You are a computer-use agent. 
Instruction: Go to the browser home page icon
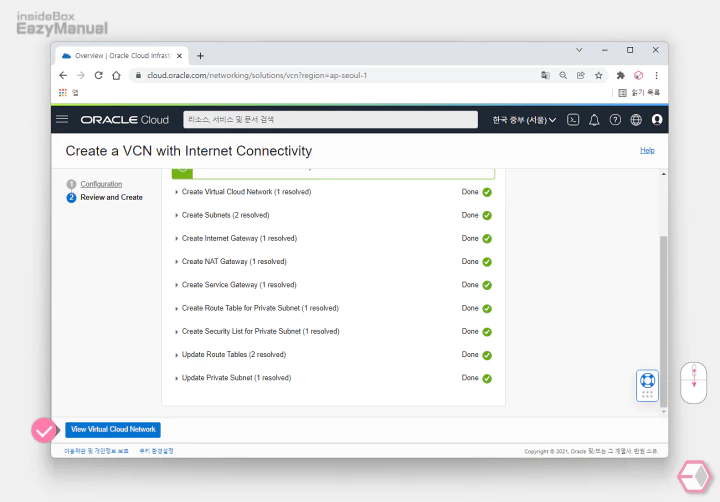[116, 75]
